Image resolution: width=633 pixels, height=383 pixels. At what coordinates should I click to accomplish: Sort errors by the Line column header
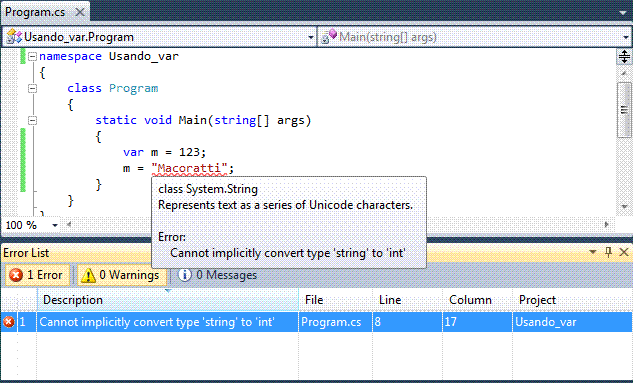tap(407, 300)
